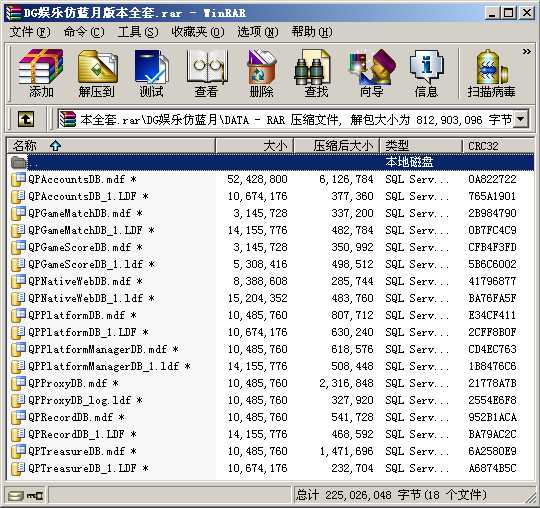Viewport: 540px width, 508px height.
Task: Click the drive icon in status bar
Action: [x=16, y=496]
